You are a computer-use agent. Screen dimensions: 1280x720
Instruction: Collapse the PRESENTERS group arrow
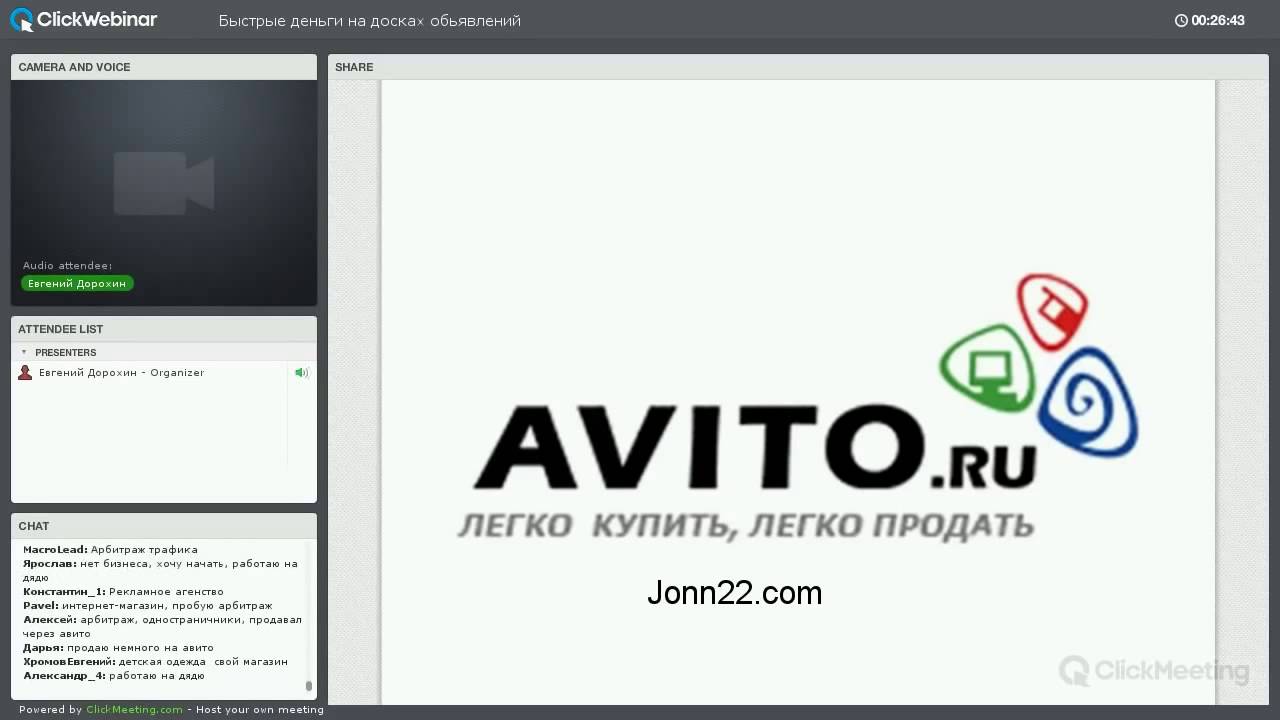(x=24, y=352)
